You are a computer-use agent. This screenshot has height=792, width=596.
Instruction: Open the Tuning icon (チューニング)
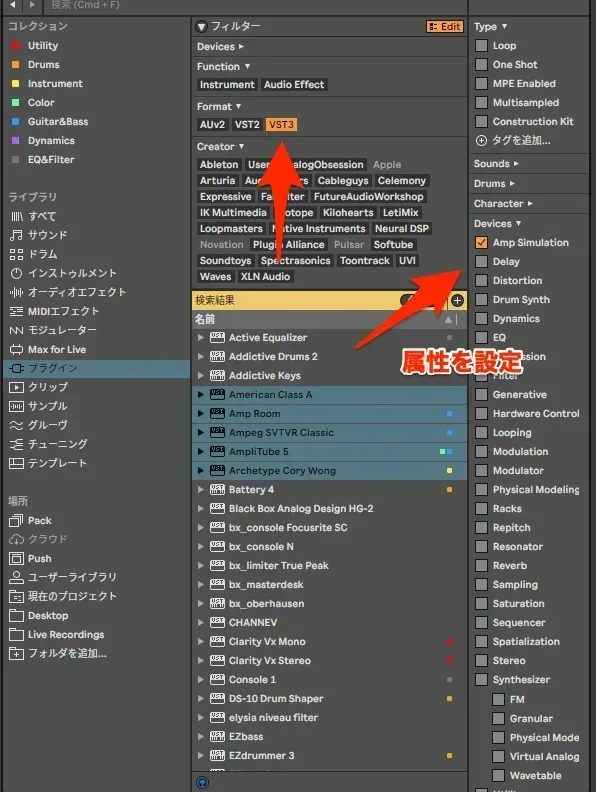(16, 444)
